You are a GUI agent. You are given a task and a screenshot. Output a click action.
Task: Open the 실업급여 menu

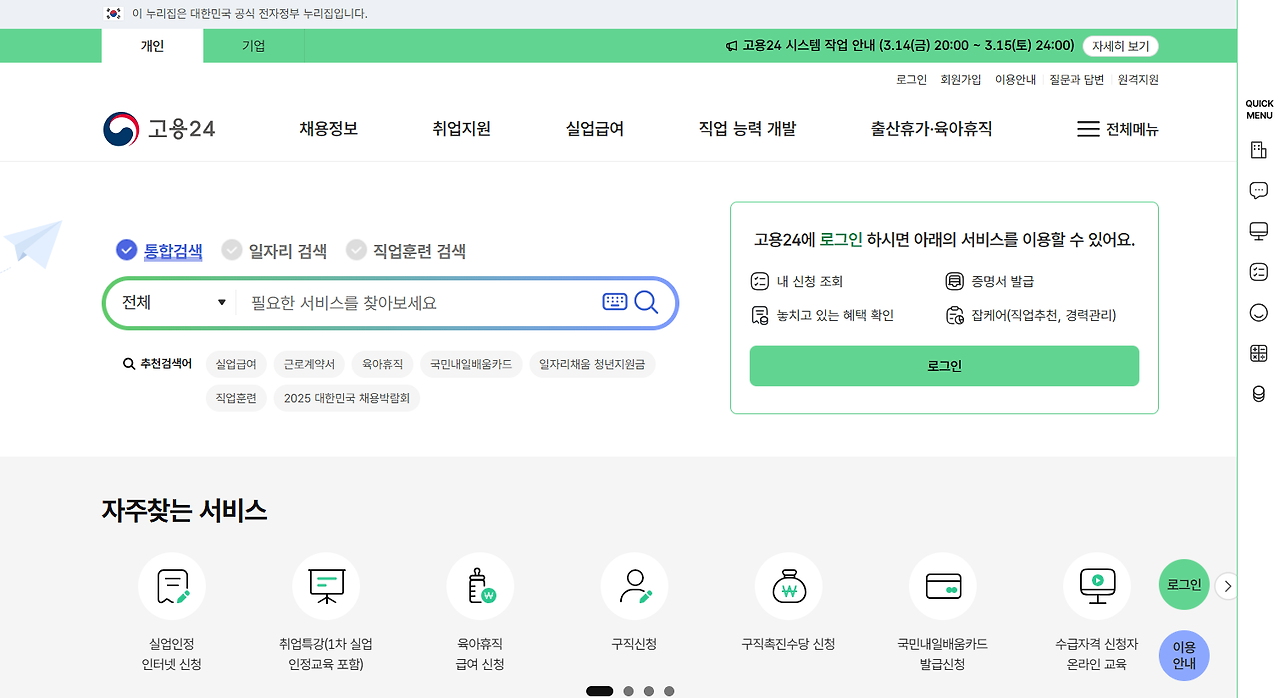click(x=594, y=129)
